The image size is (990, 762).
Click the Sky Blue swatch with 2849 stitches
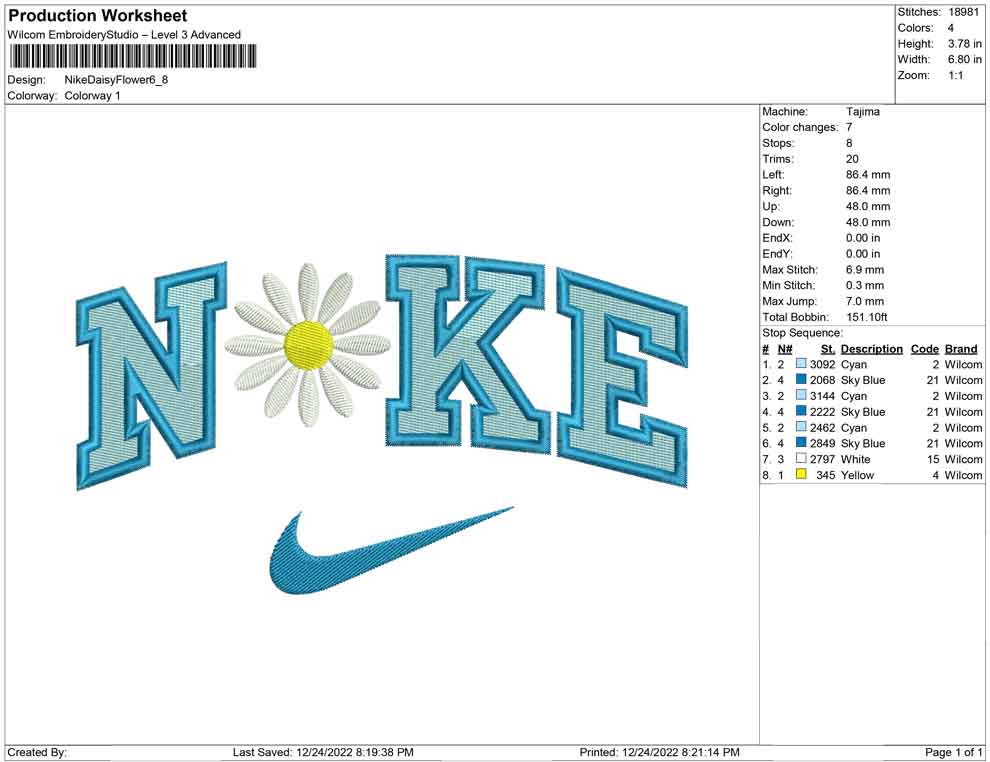801,443
